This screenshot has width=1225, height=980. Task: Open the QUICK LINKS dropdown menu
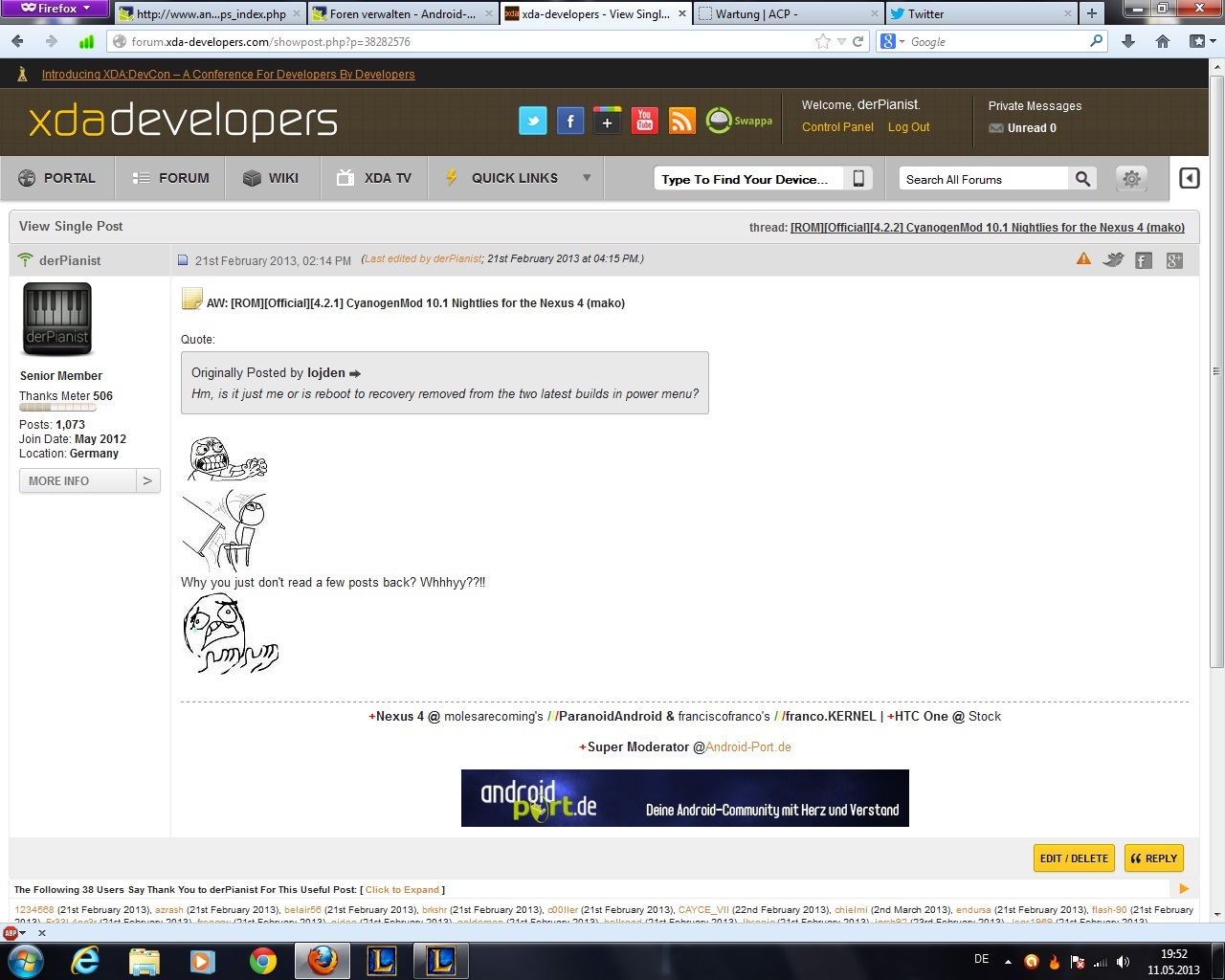(x=518, y=178)
